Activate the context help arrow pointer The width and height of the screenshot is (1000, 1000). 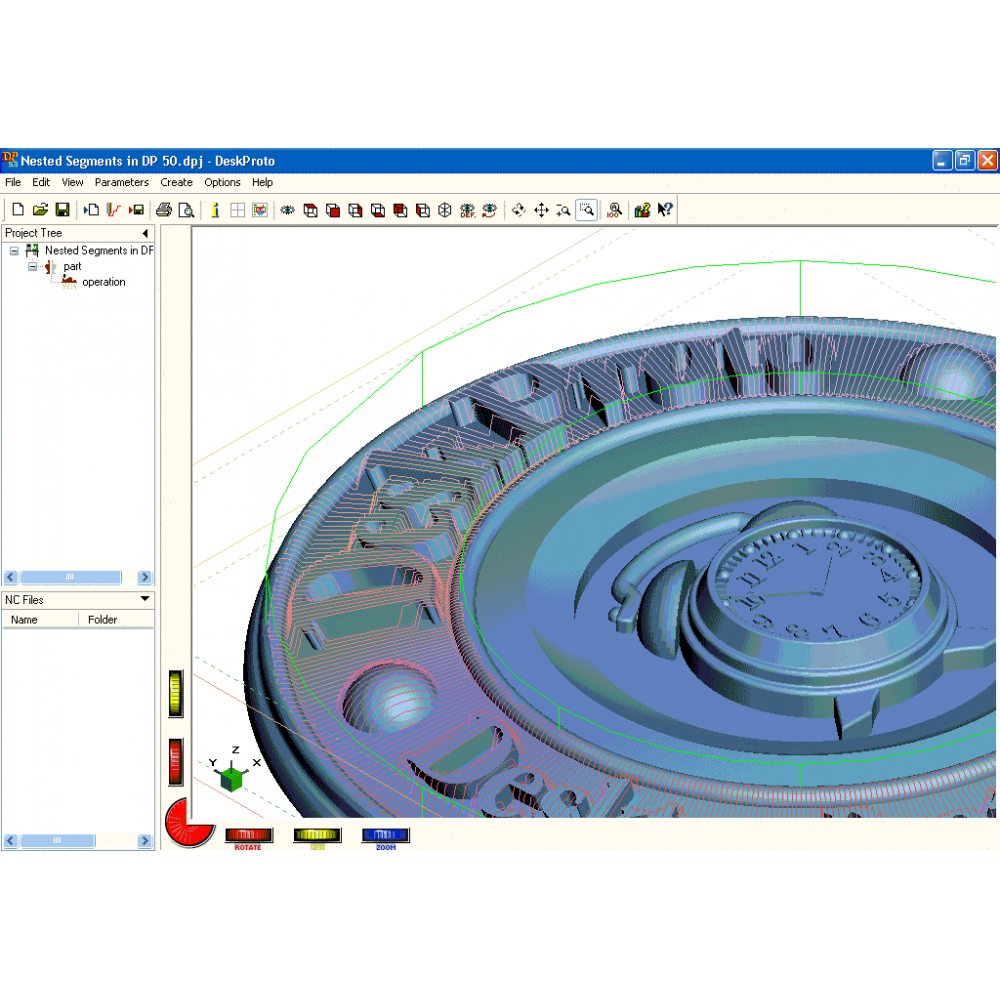(665, 209)
